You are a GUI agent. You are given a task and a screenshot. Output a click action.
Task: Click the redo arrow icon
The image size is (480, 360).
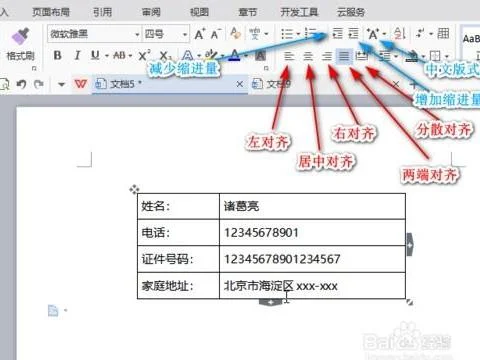[x=39, y=84]
